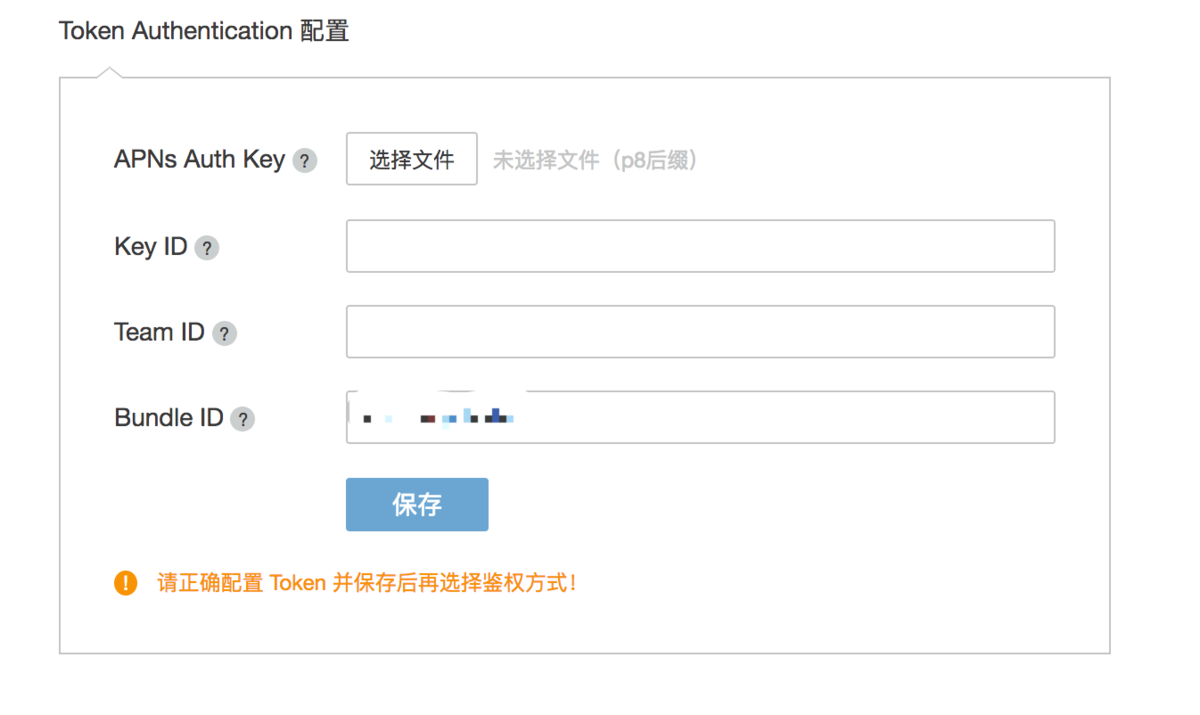This screenshot has width=1200, height=715.
Task: Click the Key ID question mark icon
Action: (x=206, y=247)
